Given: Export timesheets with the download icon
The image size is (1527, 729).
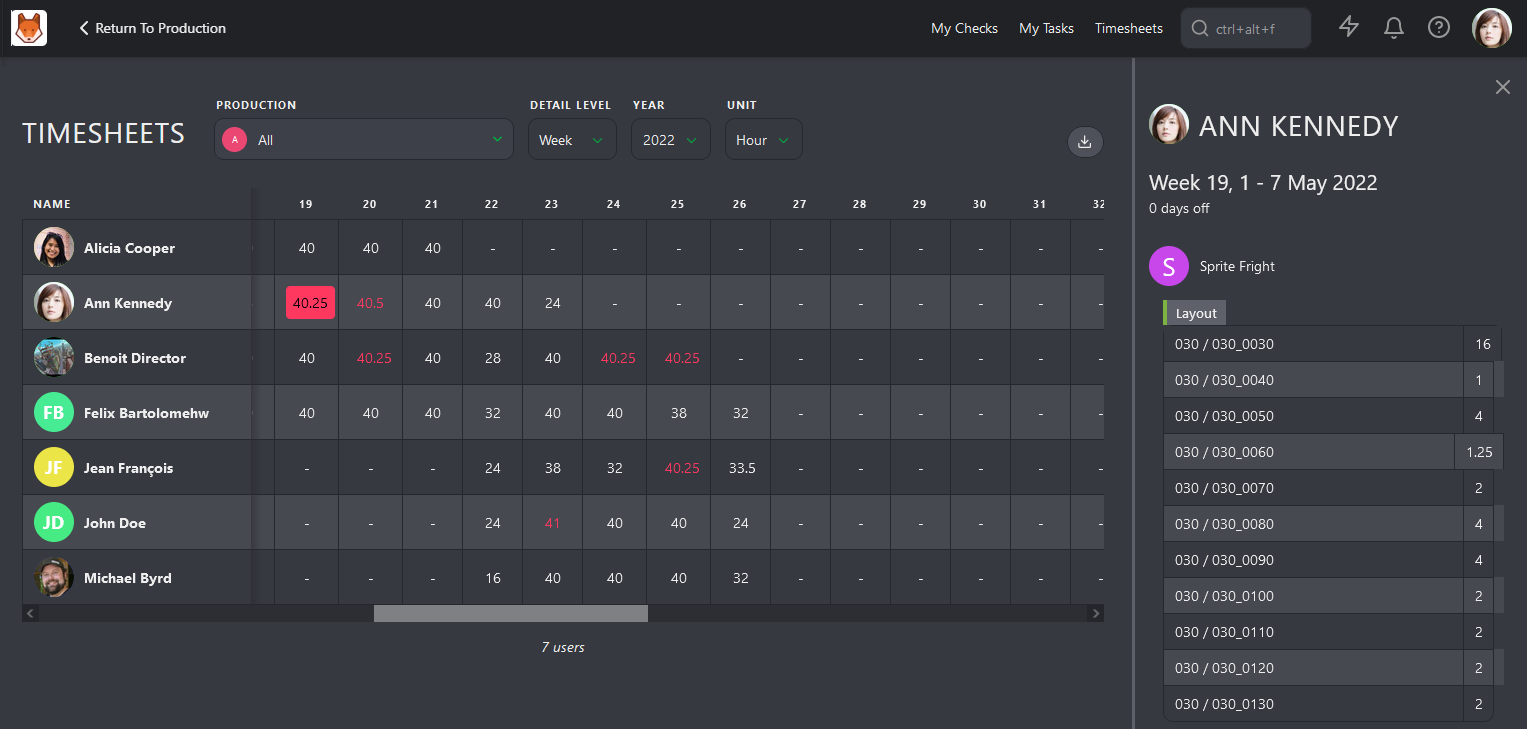Looking at the screenshot, I should [1085, 142].
